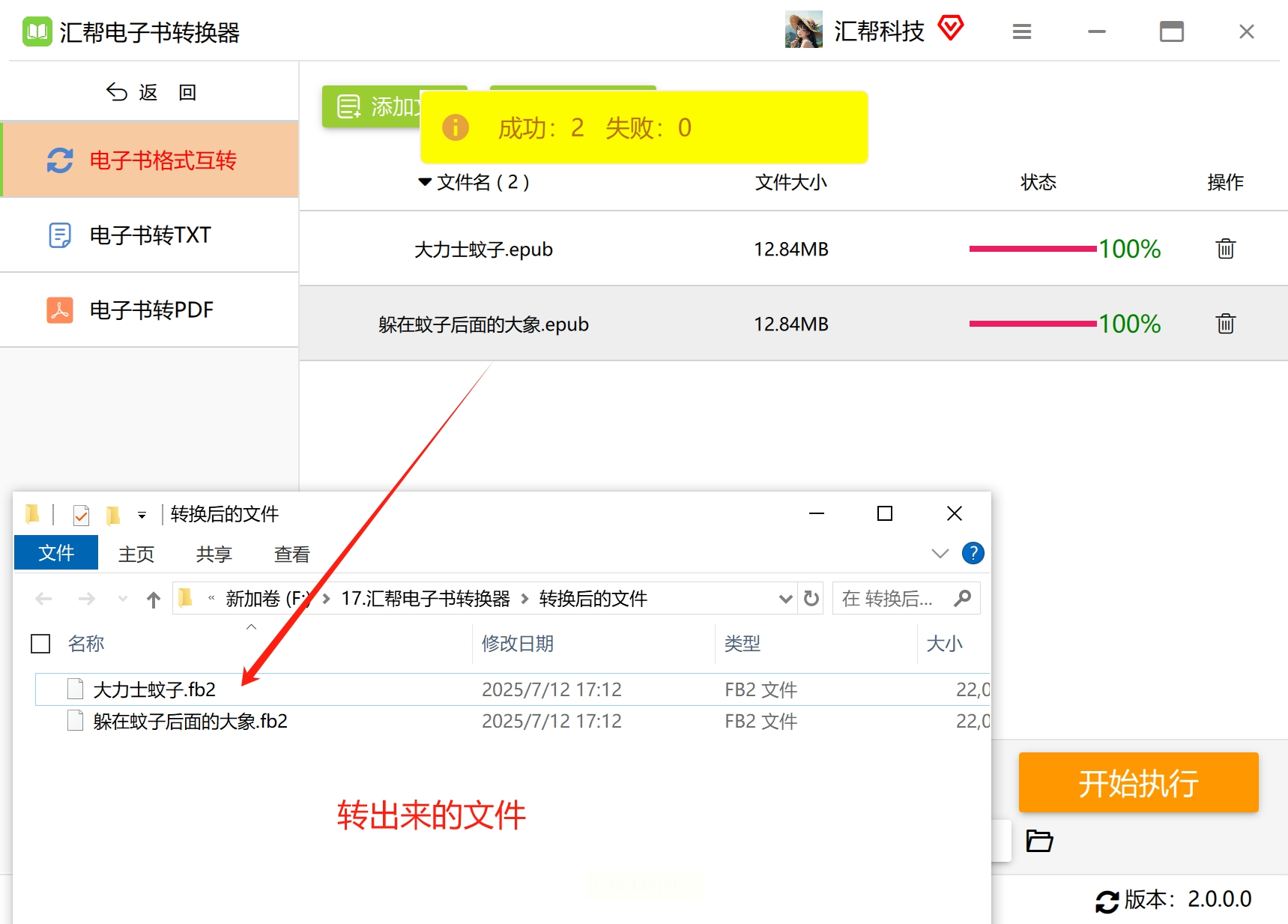The height and width of the screenshot is (924, 1288).
Task: Go up one folder level in Explorer
Action: coord(154,599)
